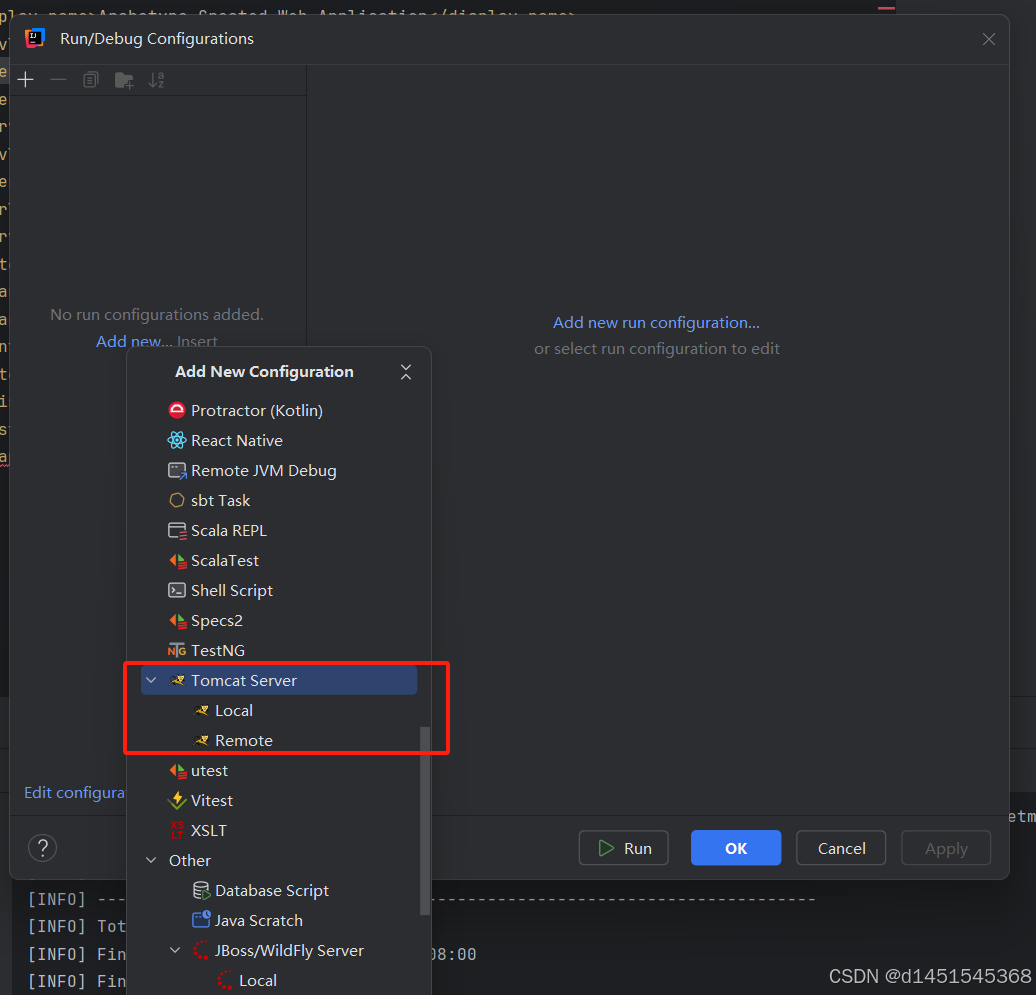Click the Add New Configuration plus icon
The height and width of the screenshot is (995, 1036).
click(26, 80)
